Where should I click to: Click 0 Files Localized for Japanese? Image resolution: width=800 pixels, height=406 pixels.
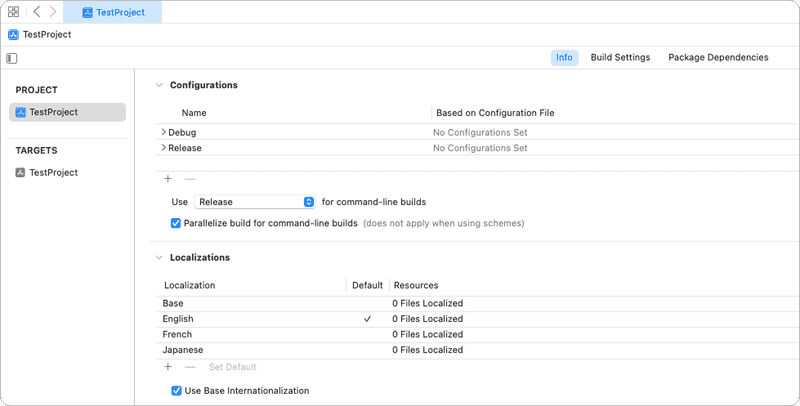coord(428,350)
